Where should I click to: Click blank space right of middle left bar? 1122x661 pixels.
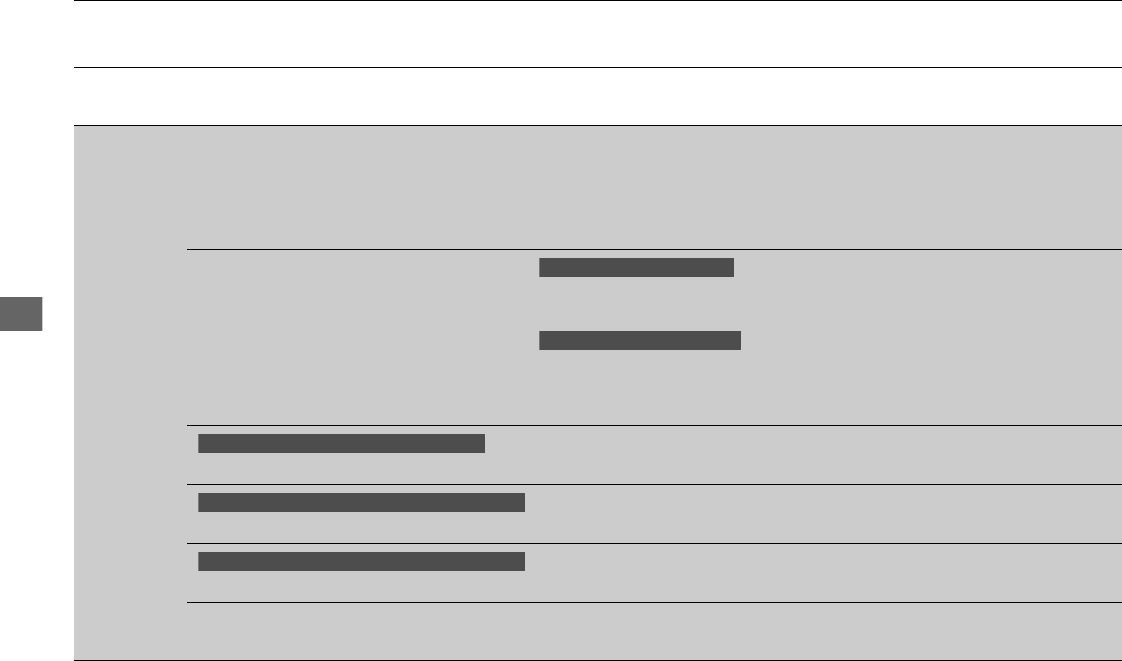(823, 514)
